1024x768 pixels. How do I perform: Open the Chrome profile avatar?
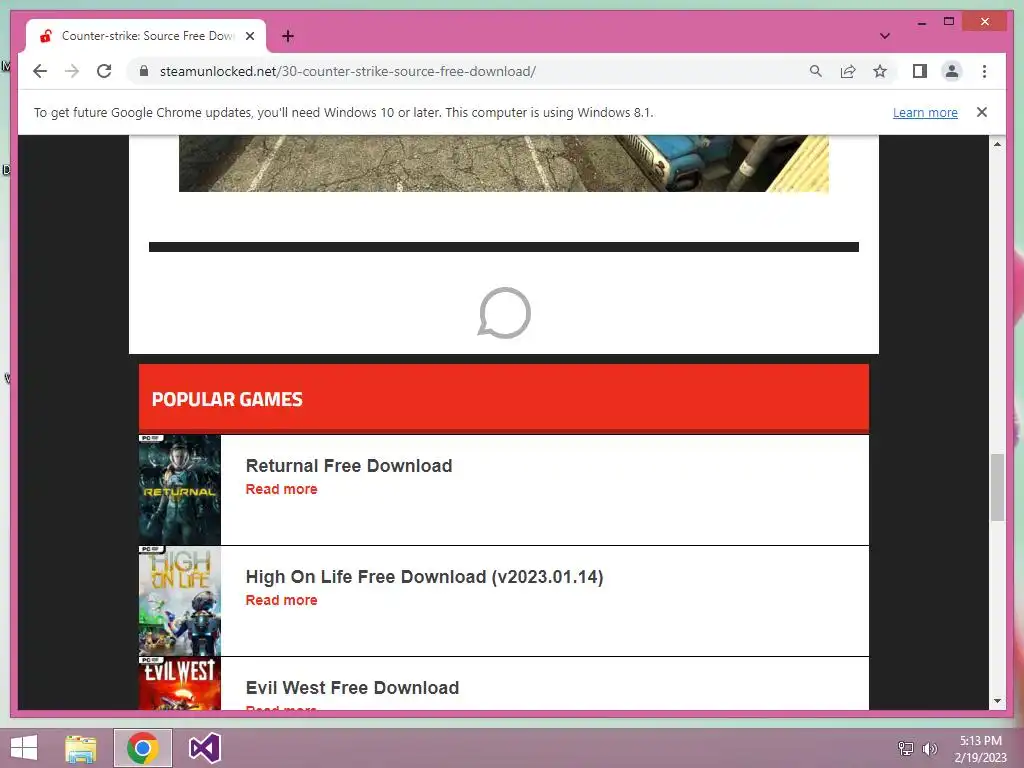(x=952, y=71)
